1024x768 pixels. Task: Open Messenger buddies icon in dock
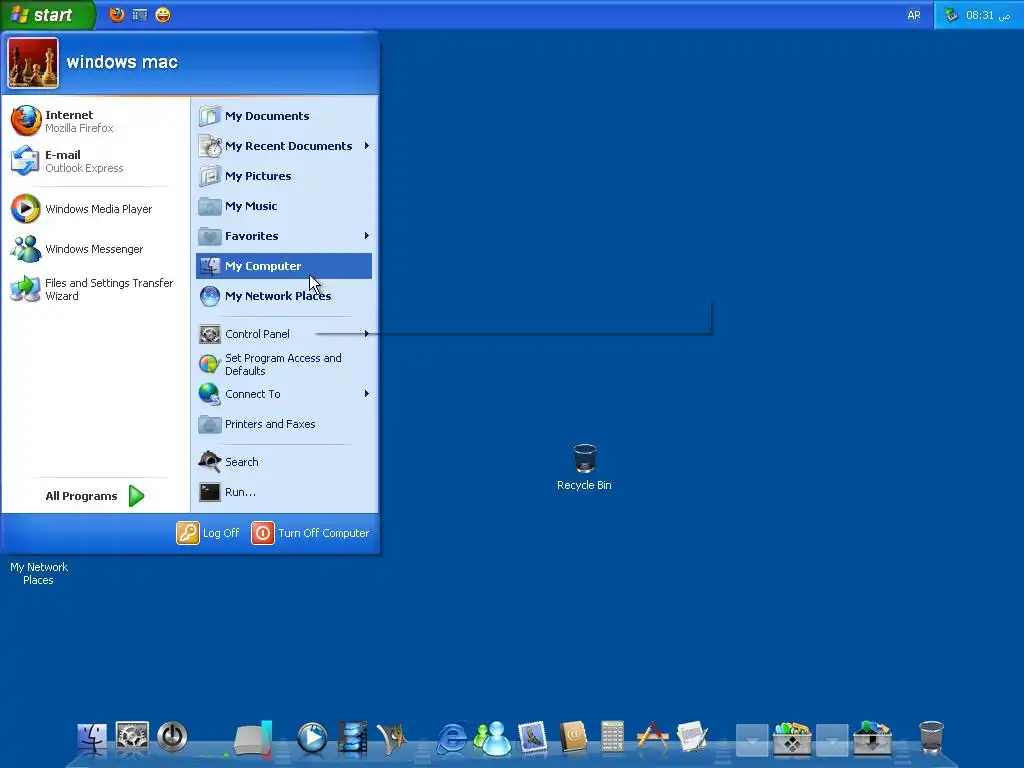492,738
